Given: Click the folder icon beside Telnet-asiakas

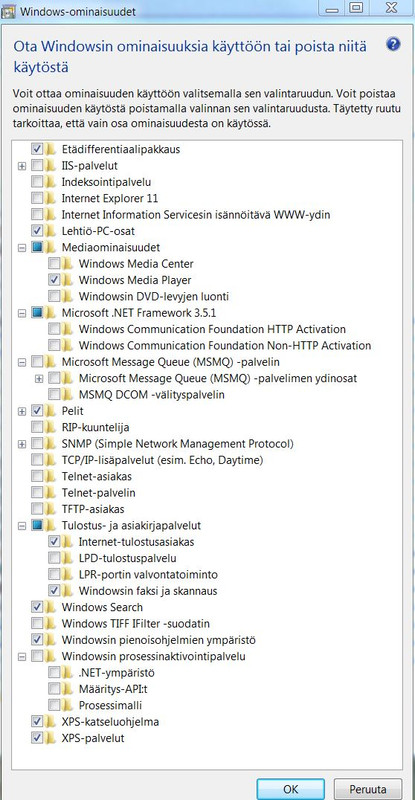Looking at the screenshot, I should pos(50,477).
